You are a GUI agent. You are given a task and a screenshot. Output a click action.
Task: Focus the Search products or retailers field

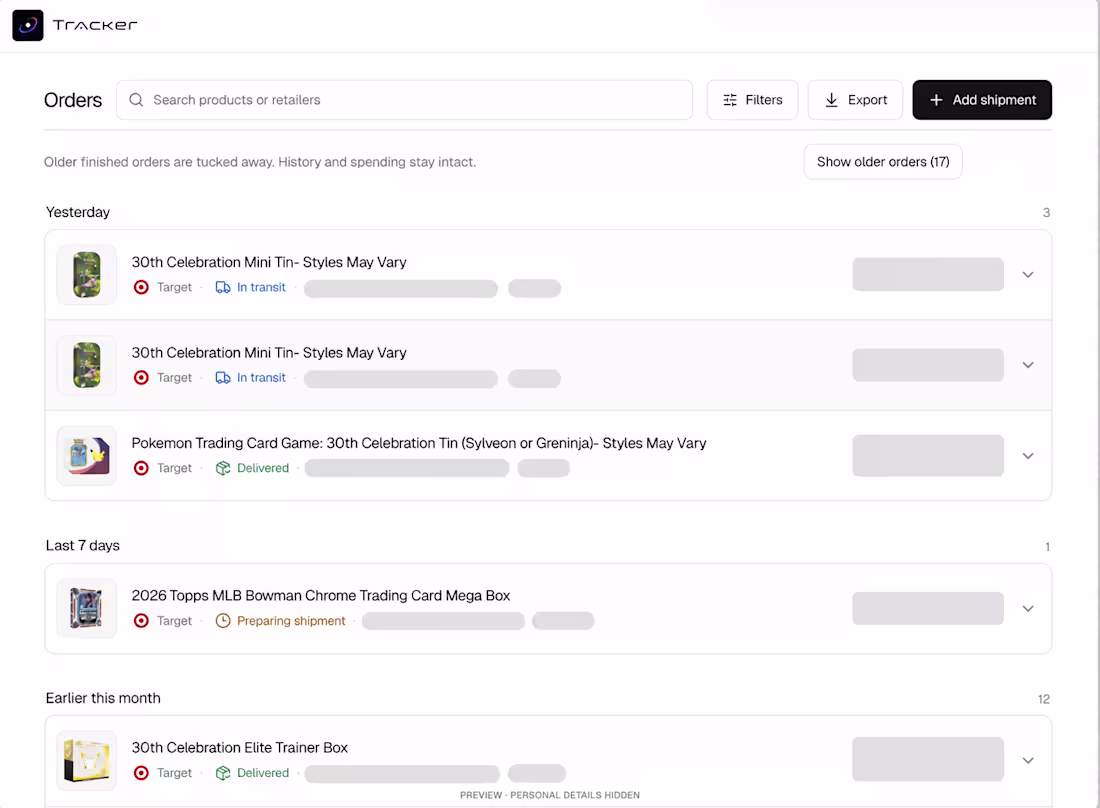[404, 100]
